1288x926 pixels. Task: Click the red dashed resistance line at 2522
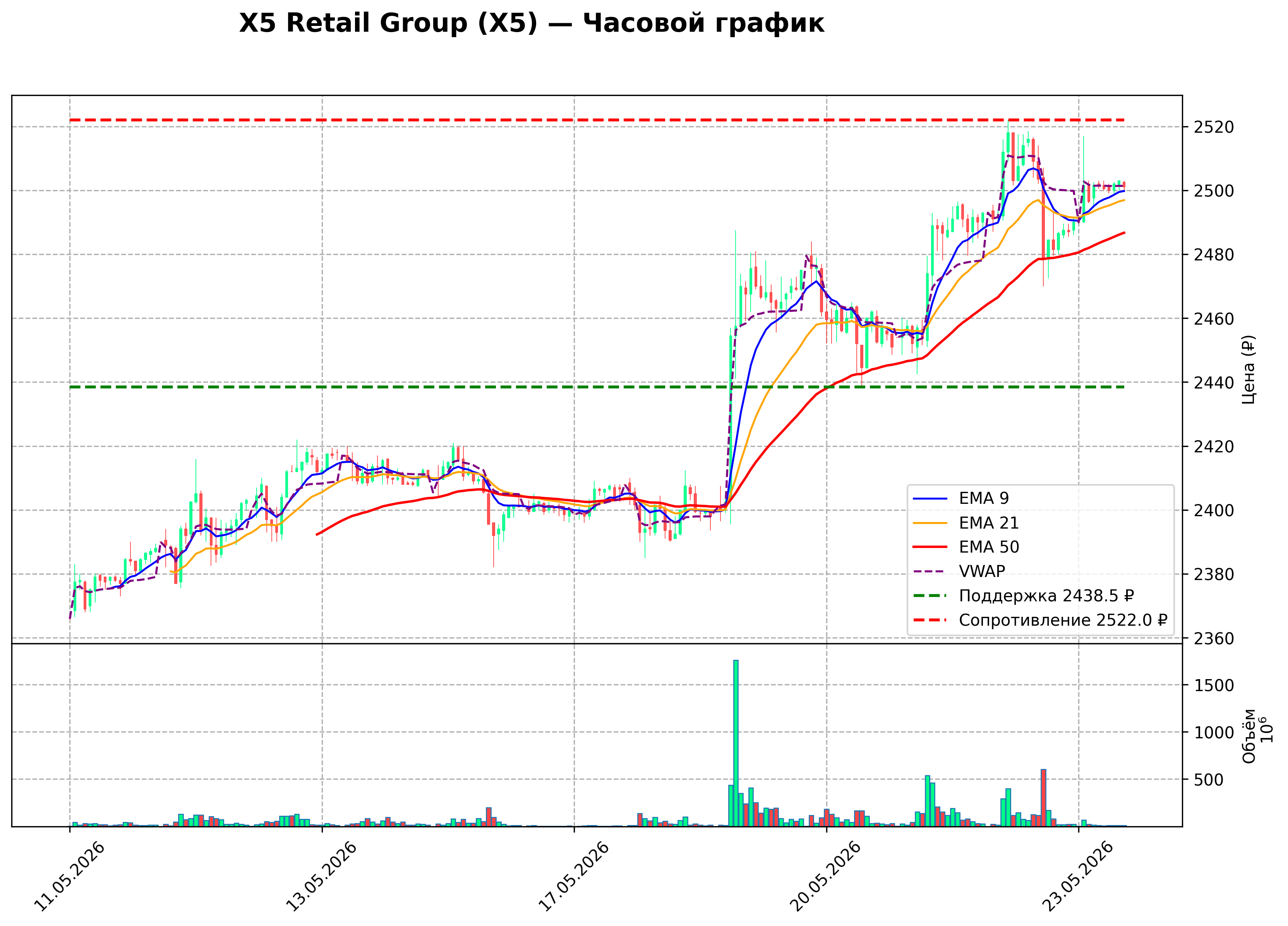tap(597, 120)
